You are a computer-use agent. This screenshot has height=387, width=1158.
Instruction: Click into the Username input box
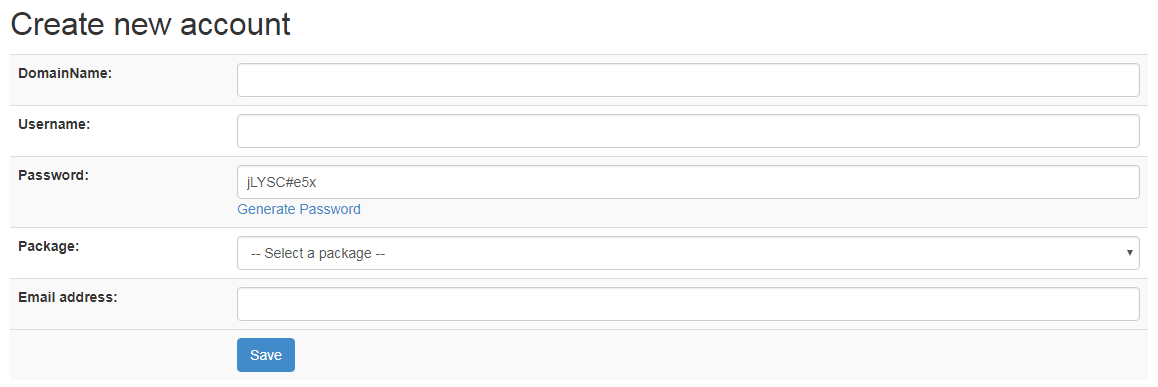point(688,131)
